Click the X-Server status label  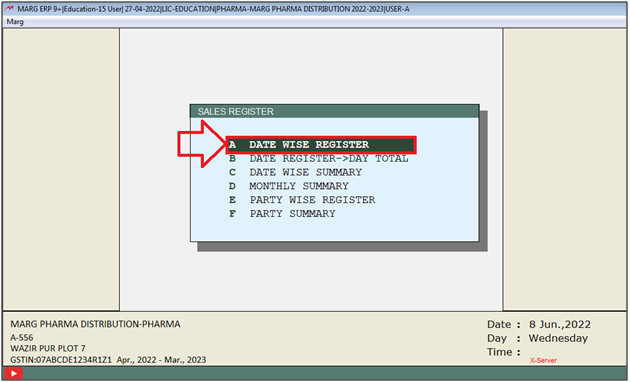[543, 360]
